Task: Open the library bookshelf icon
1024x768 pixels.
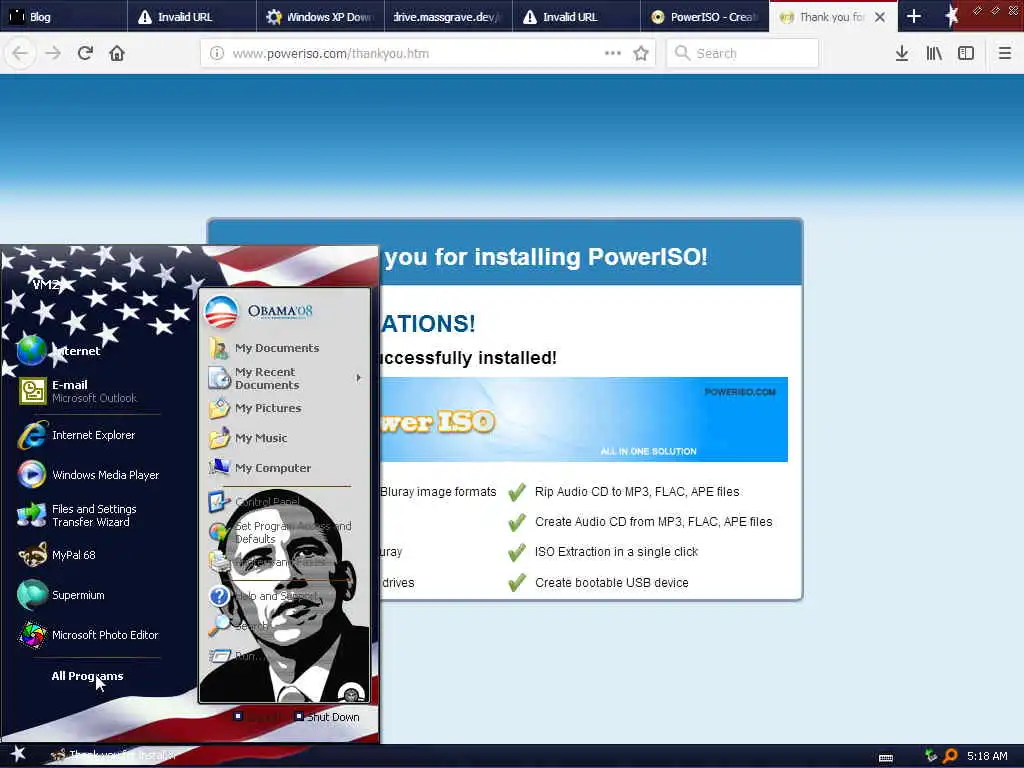Action: coord(934,53)
